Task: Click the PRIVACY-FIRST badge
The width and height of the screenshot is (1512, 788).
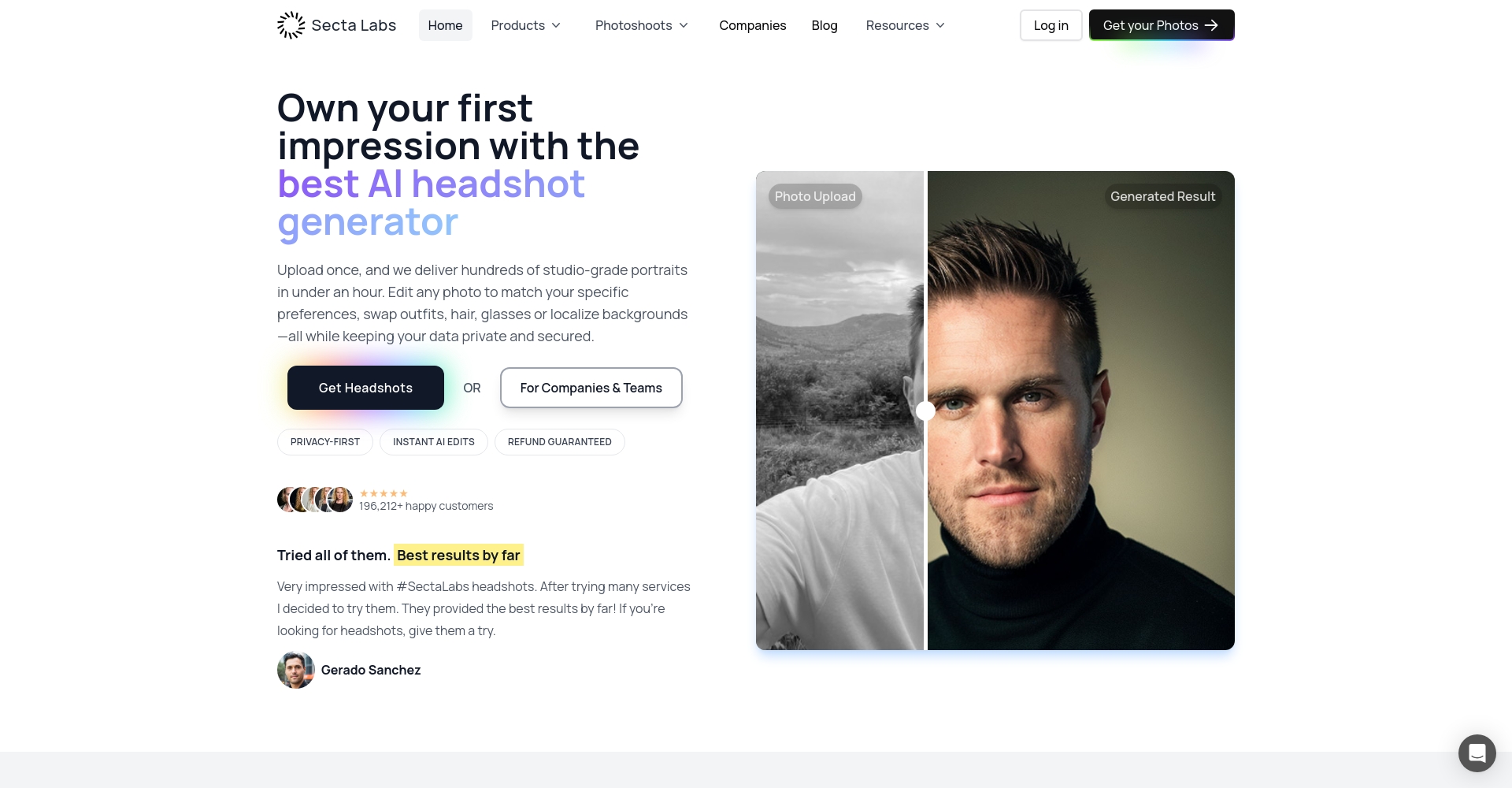Action: point(324,442)
